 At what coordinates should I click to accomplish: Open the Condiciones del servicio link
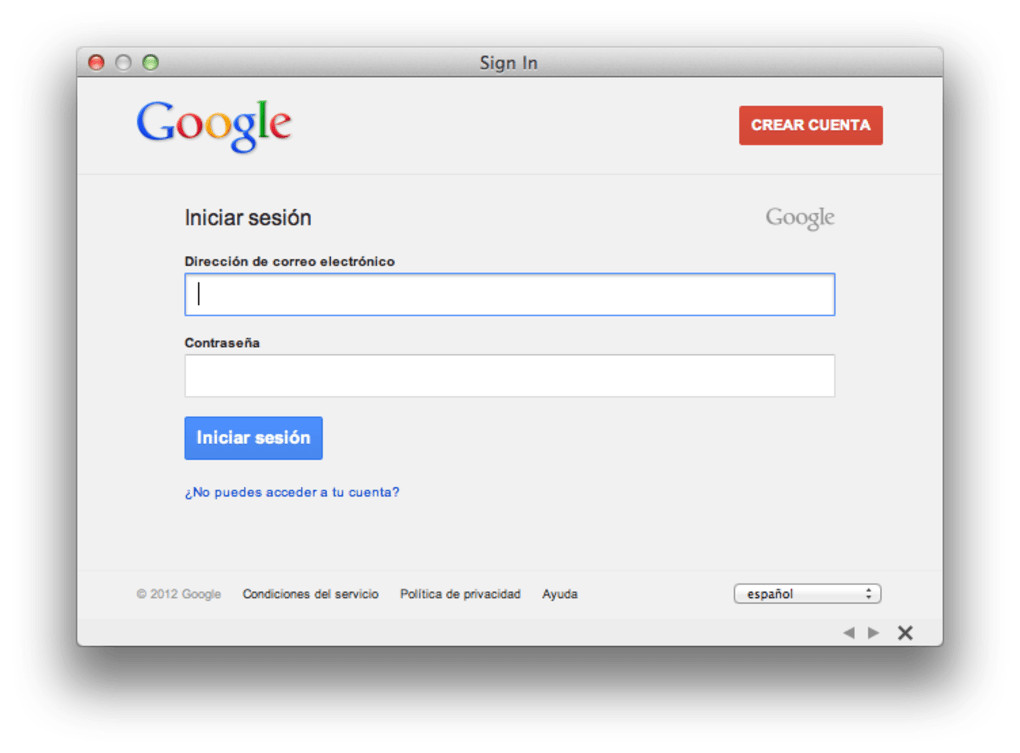click(310, 594)
